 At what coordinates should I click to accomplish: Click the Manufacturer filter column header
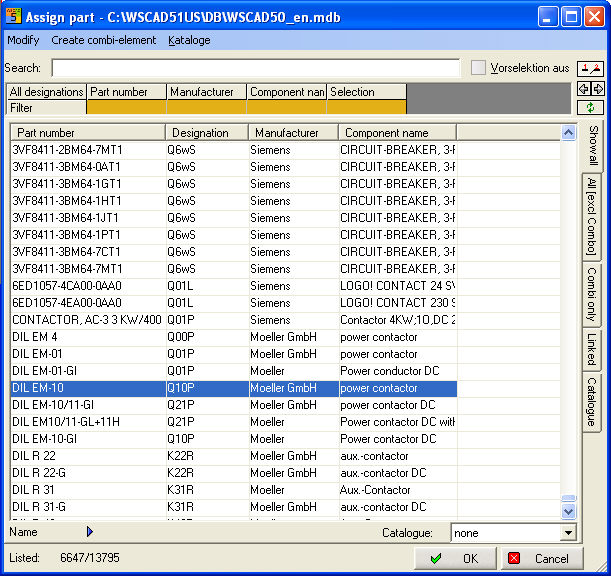tap(207, 92)
